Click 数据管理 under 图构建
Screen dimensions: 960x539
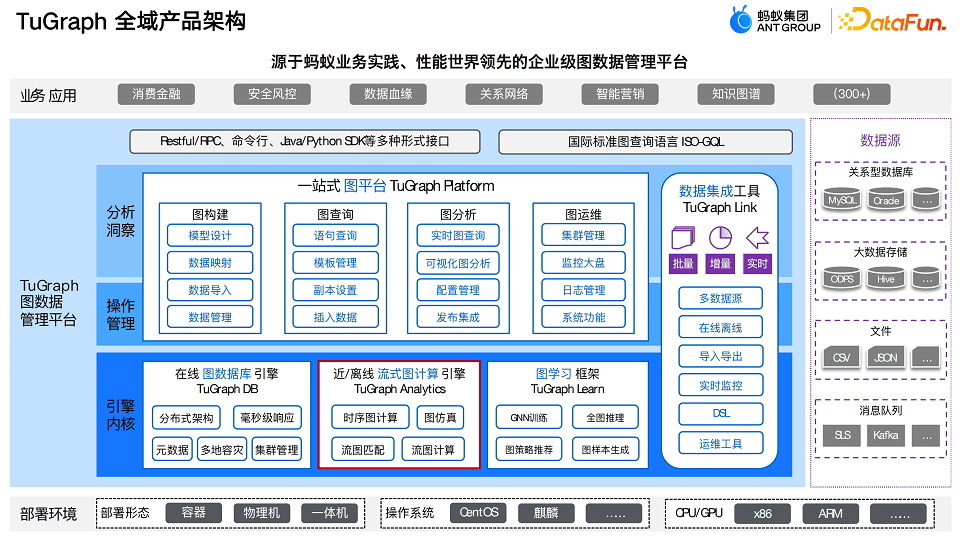click(210, 317)
